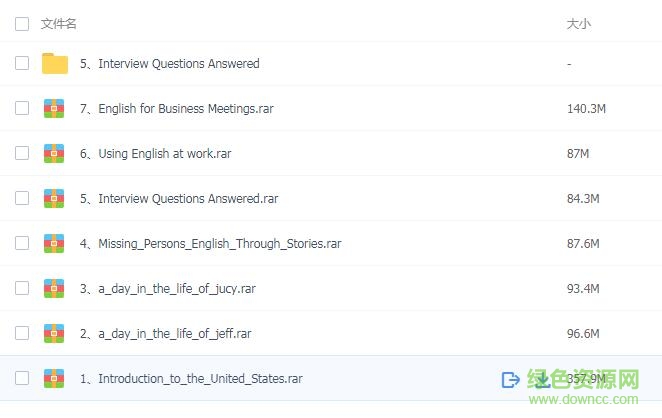Tick the checkbox for Introduction_to_the_United_States.rar
Screen dimensions: 662x418
(x=22, y=379)
